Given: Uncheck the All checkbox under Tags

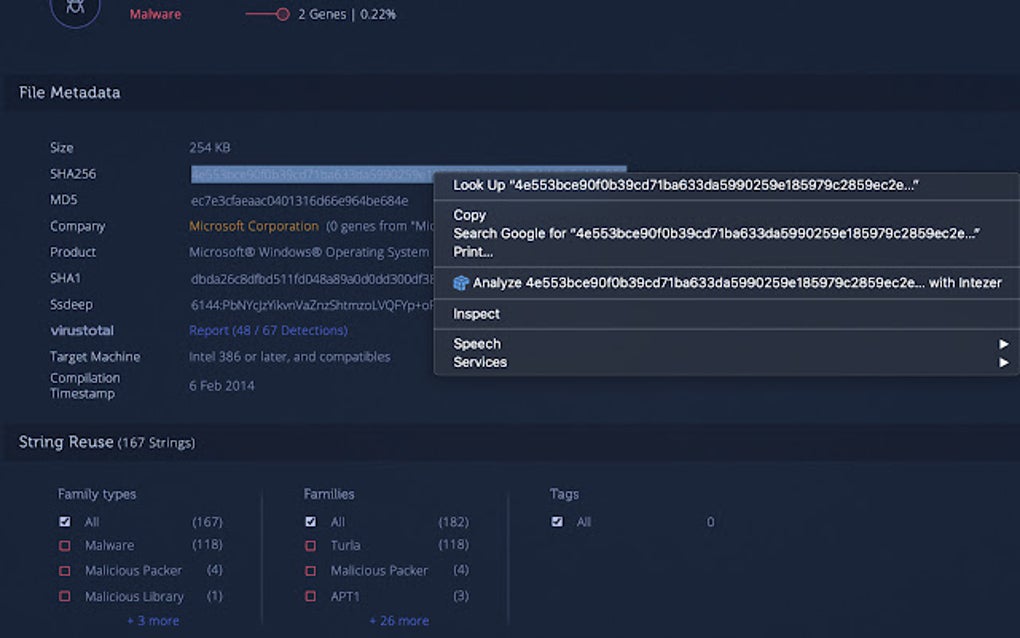Looking at the screenshot, I should (557, 521).
